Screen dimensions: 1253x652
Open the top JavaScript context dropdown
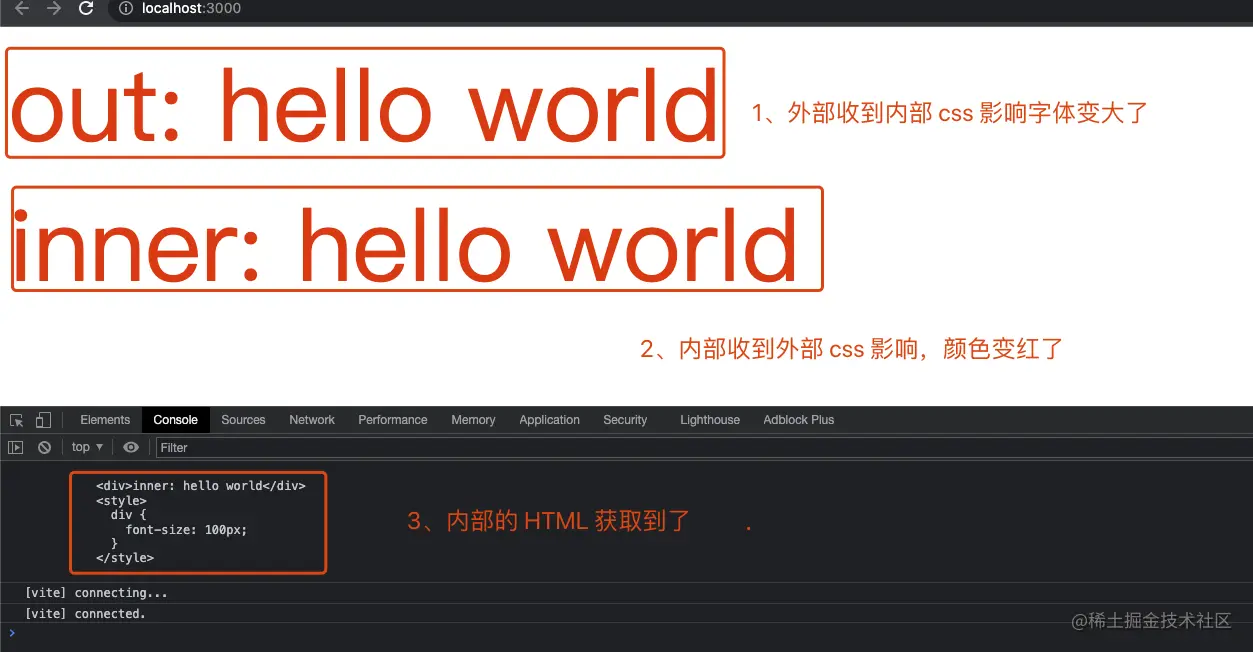coord(87,447)
